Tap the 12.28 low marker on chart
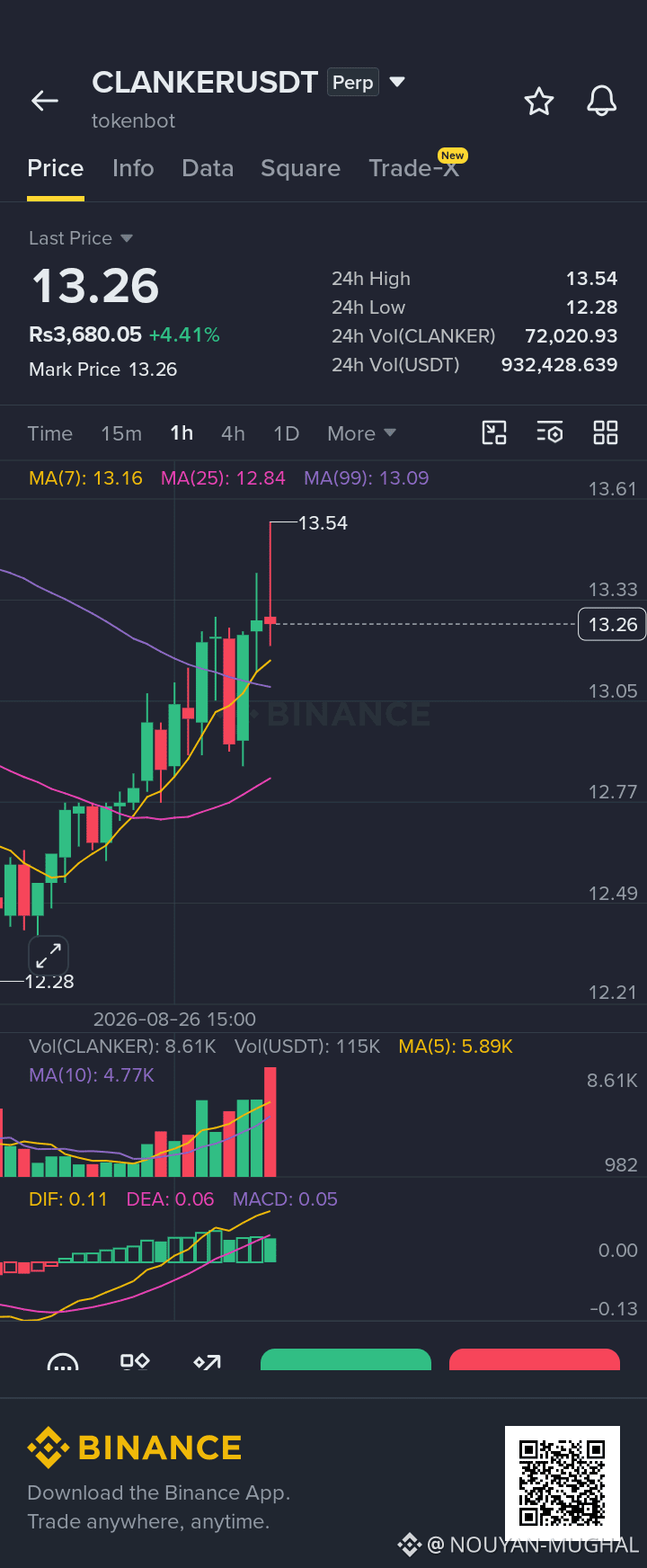The image size is (647, 1568). pyautogui.click(x=49, y=982)
